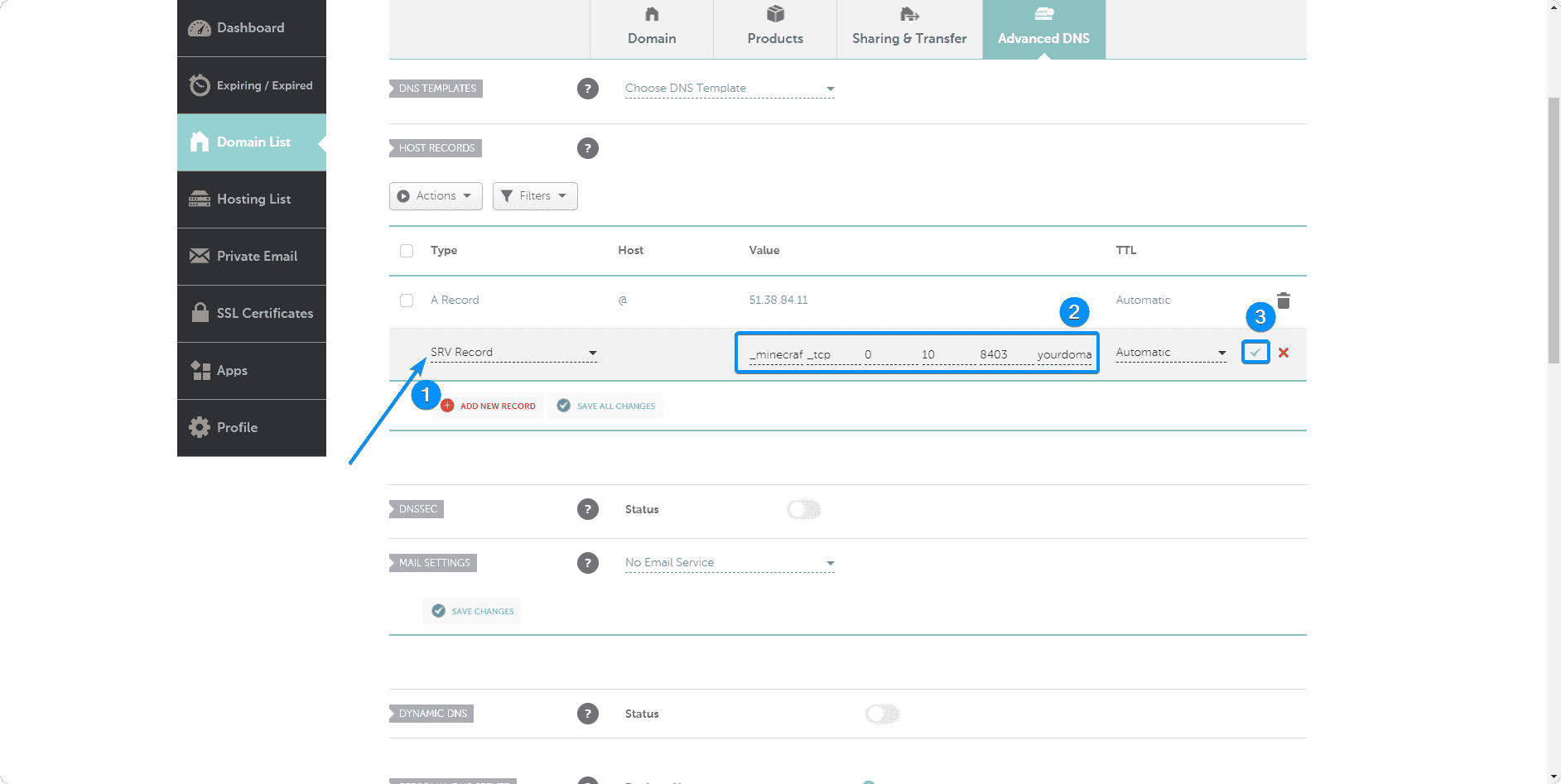Click help icon beside Dynamic DNS
The height and width of the screenshot is (784, 1561).
coord(587,714)
